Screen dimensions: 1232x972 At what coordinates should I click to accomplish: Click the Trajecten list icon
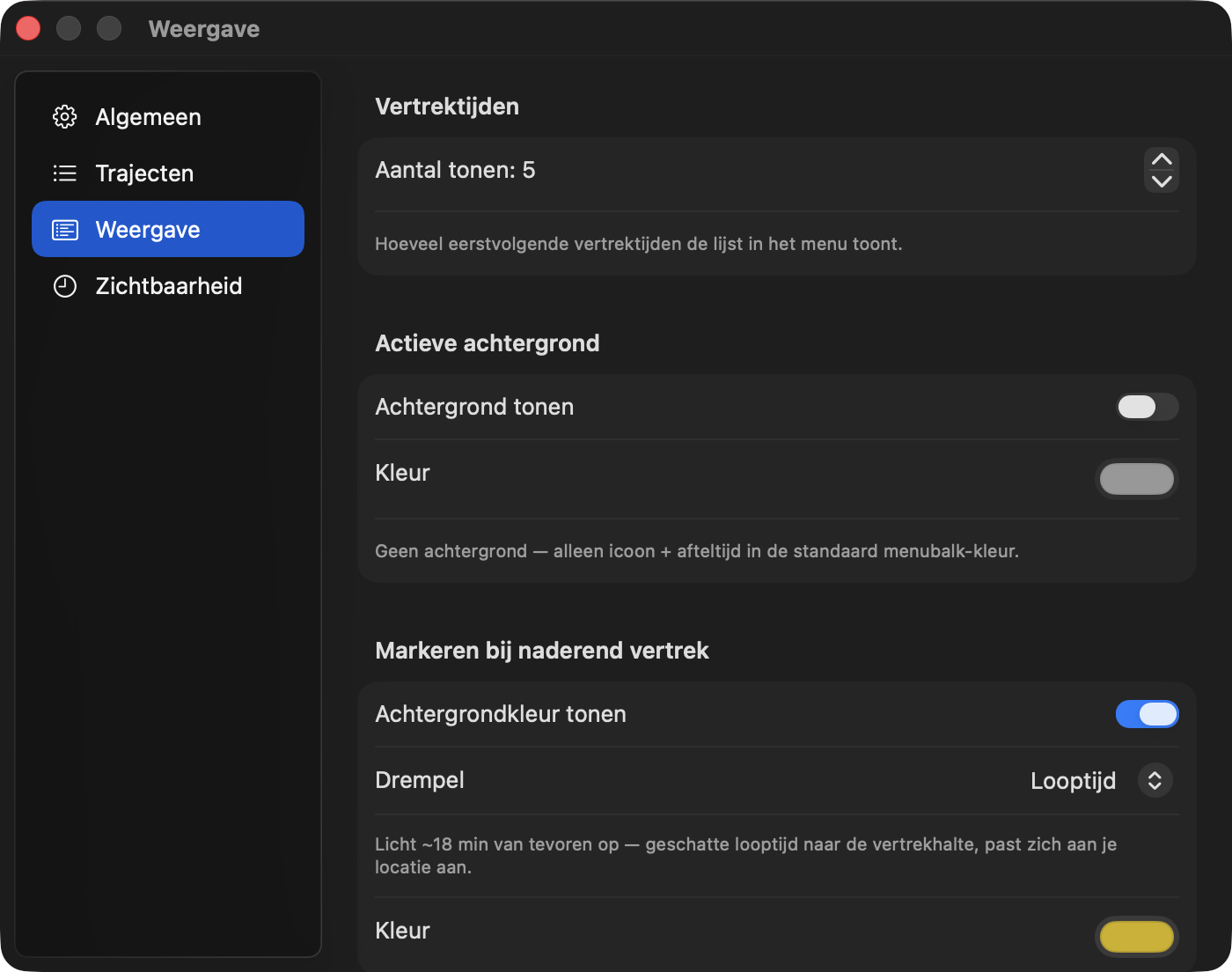pyautogui.click(x=65, y=173)
